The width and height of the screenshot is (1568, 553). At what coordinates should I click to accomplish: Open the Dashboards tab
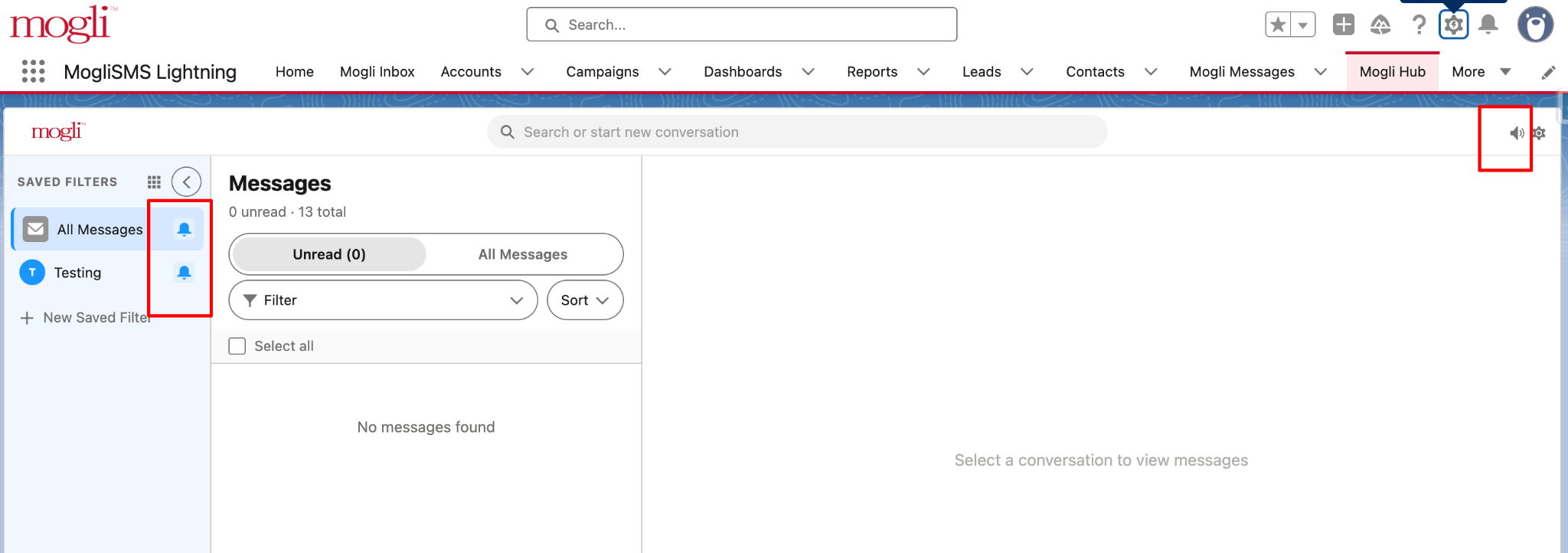point(743,71)
